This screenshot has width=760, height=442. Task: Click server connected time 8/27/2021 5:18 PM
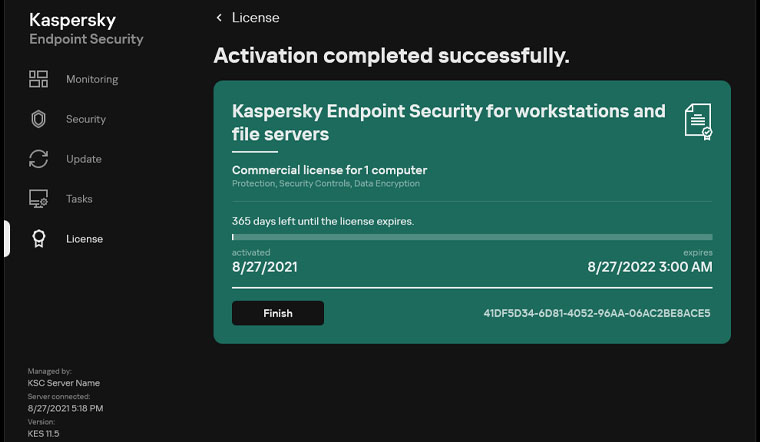tap(65, 408)
